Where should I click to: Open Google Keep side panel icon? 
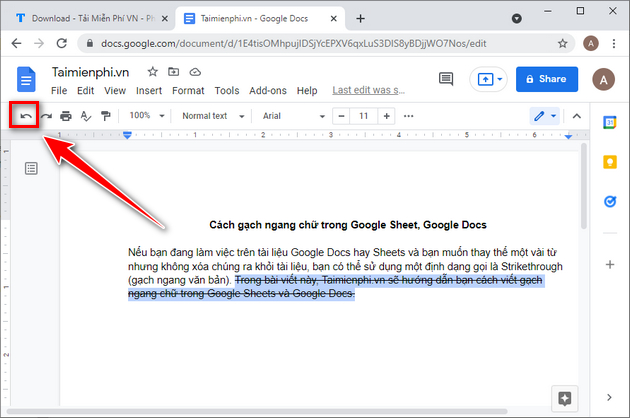tap(610, 162)
